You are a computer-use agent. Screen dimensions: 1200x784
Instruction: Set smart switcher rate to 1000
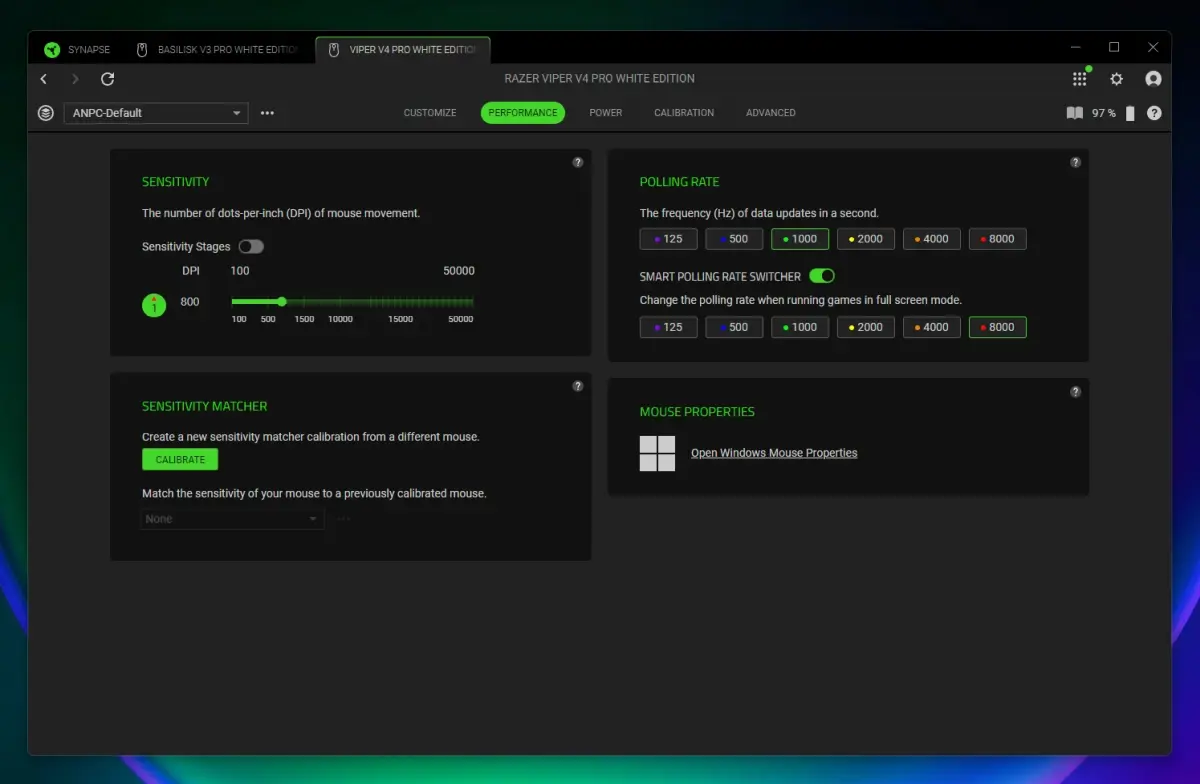[x=800, y=327]
